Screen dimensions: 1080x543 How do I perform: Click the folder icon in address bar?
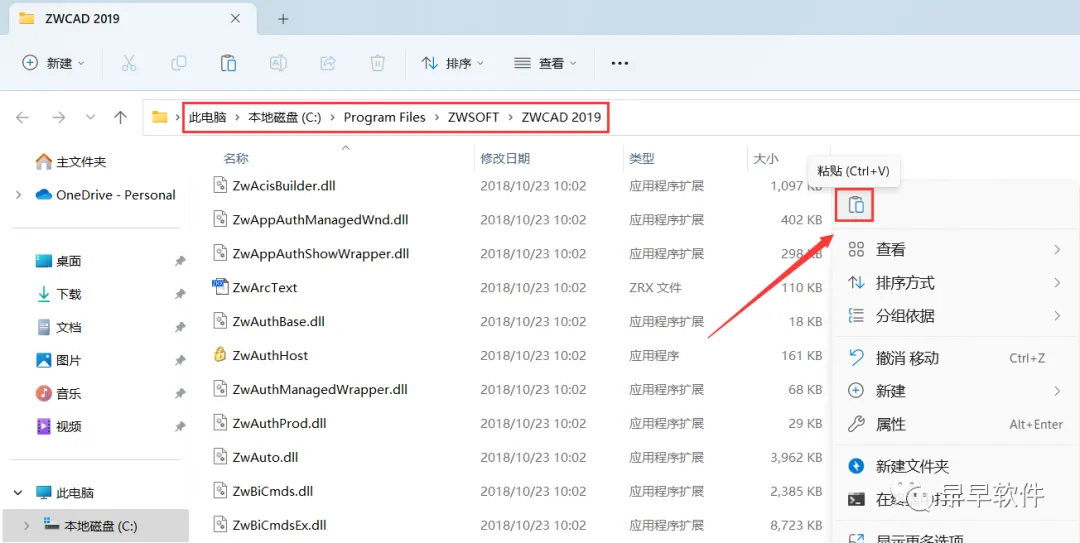tap(160, 117)
